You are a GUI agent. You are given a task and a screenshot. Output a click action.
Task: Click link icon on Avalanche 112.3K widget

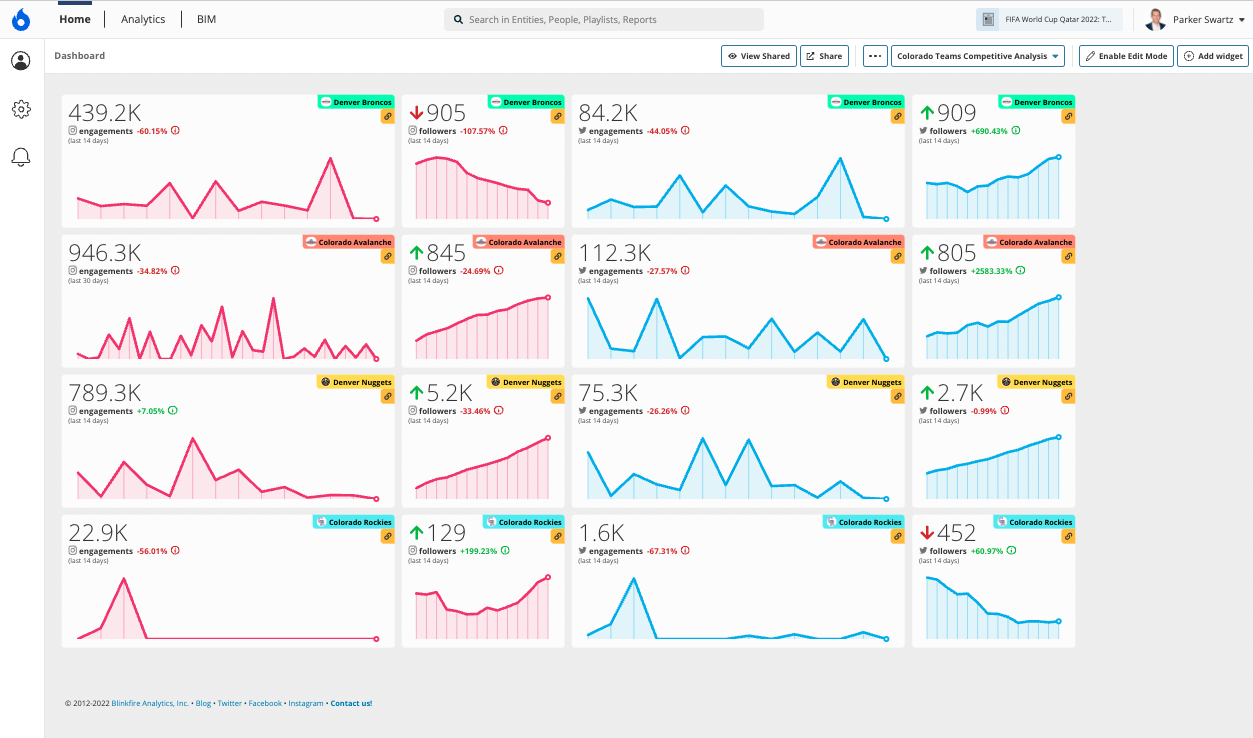(898, 257)
